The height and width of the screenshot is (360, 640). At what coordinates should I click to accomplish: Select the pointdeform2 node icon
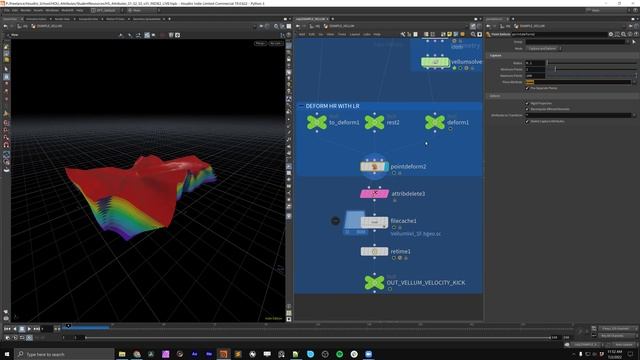click(374, 167)
